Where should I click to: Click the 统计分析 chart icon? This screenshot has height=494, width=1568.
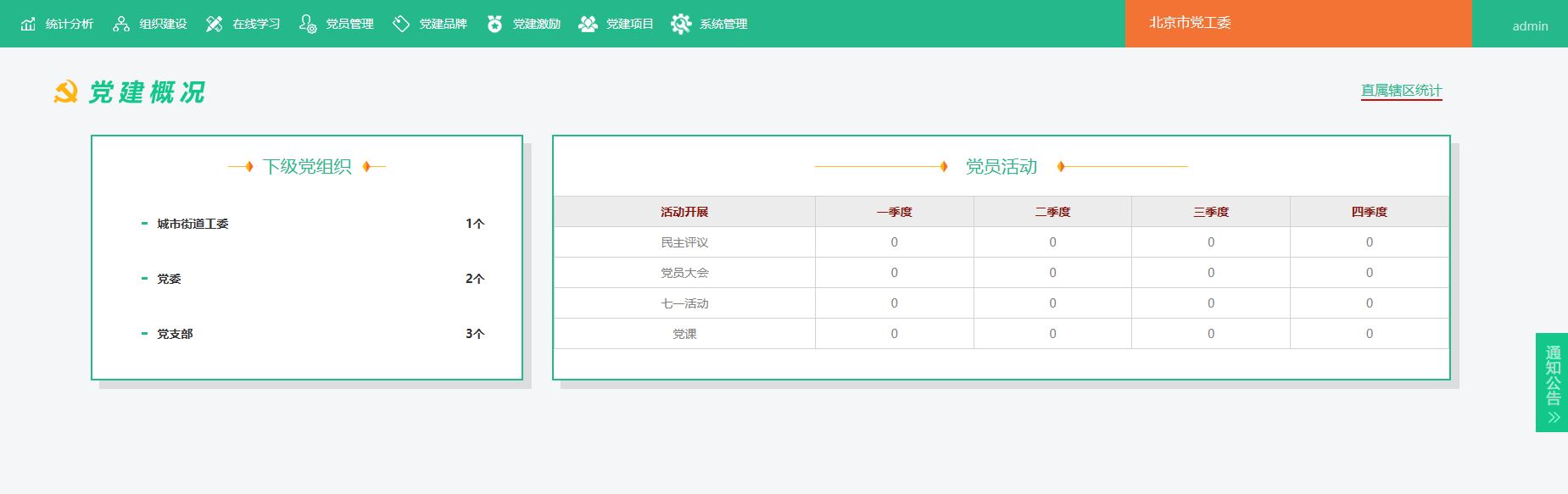point(29,24)
